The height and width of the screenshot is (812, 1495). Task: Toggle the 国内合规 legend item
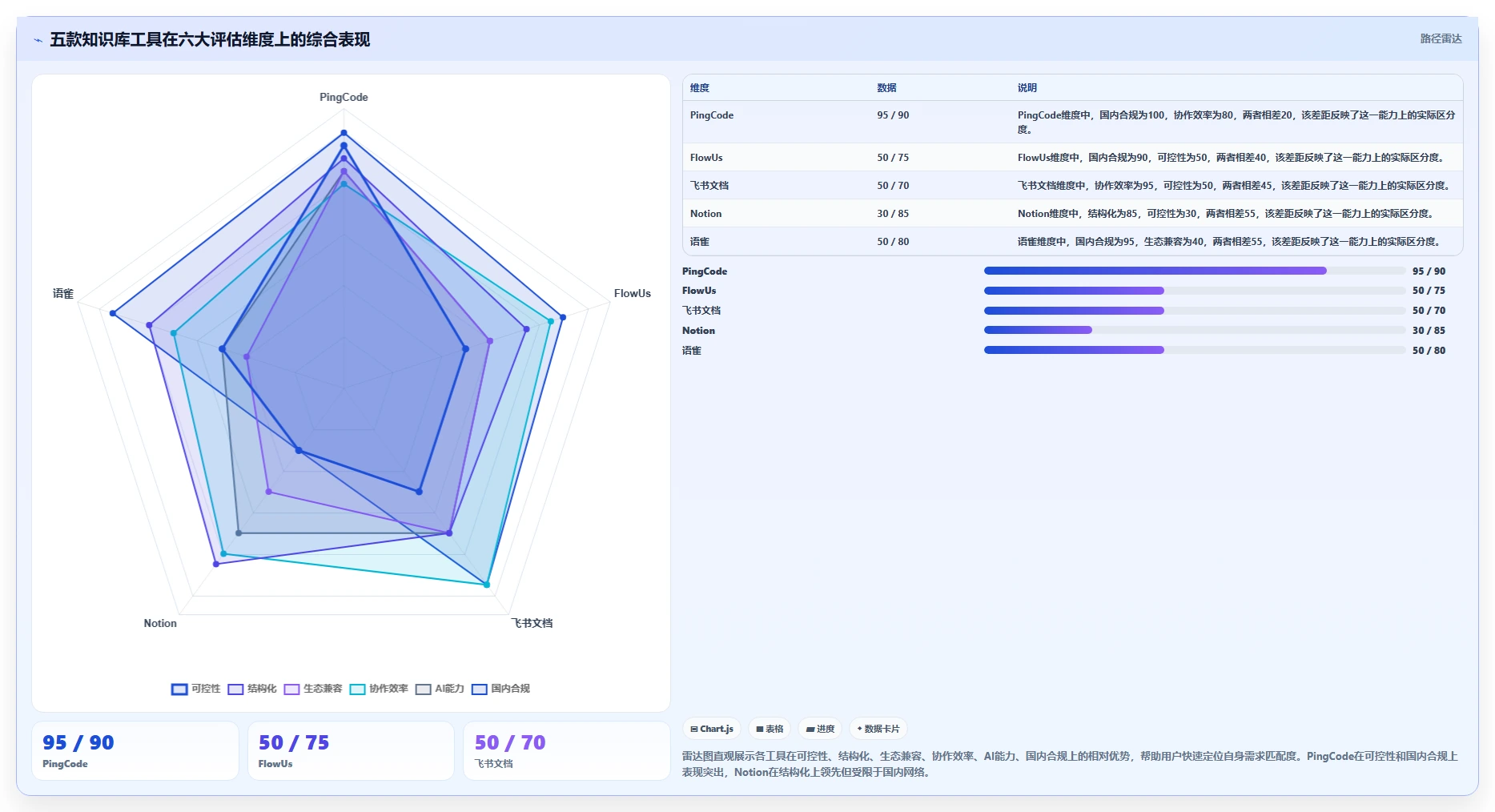(500, 689)
